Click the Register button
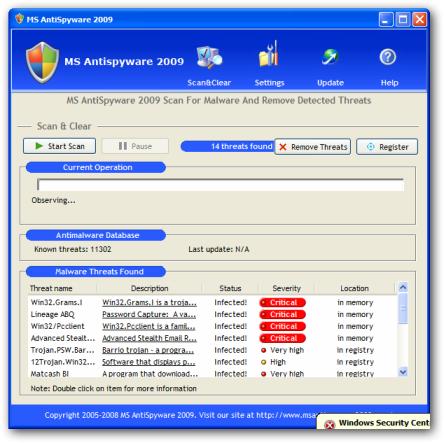 (x=387, y=147)
